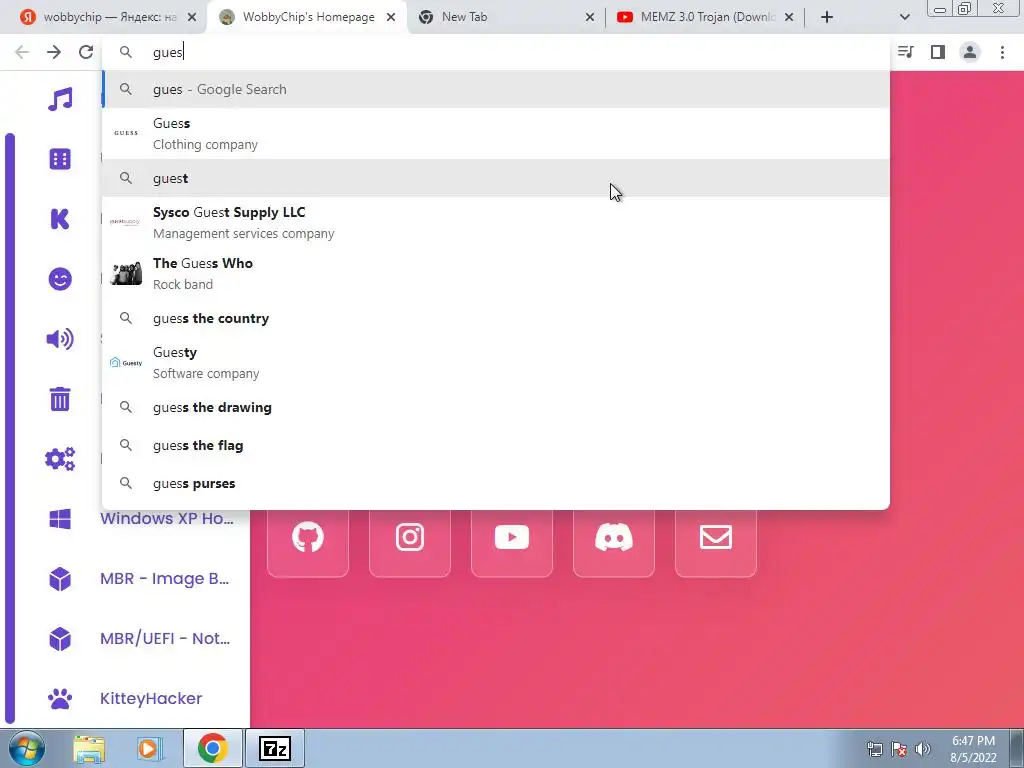This screenshot has width=1024, height=768.
Task: Open the media control queue icon
Action: (x=906, y=52)
